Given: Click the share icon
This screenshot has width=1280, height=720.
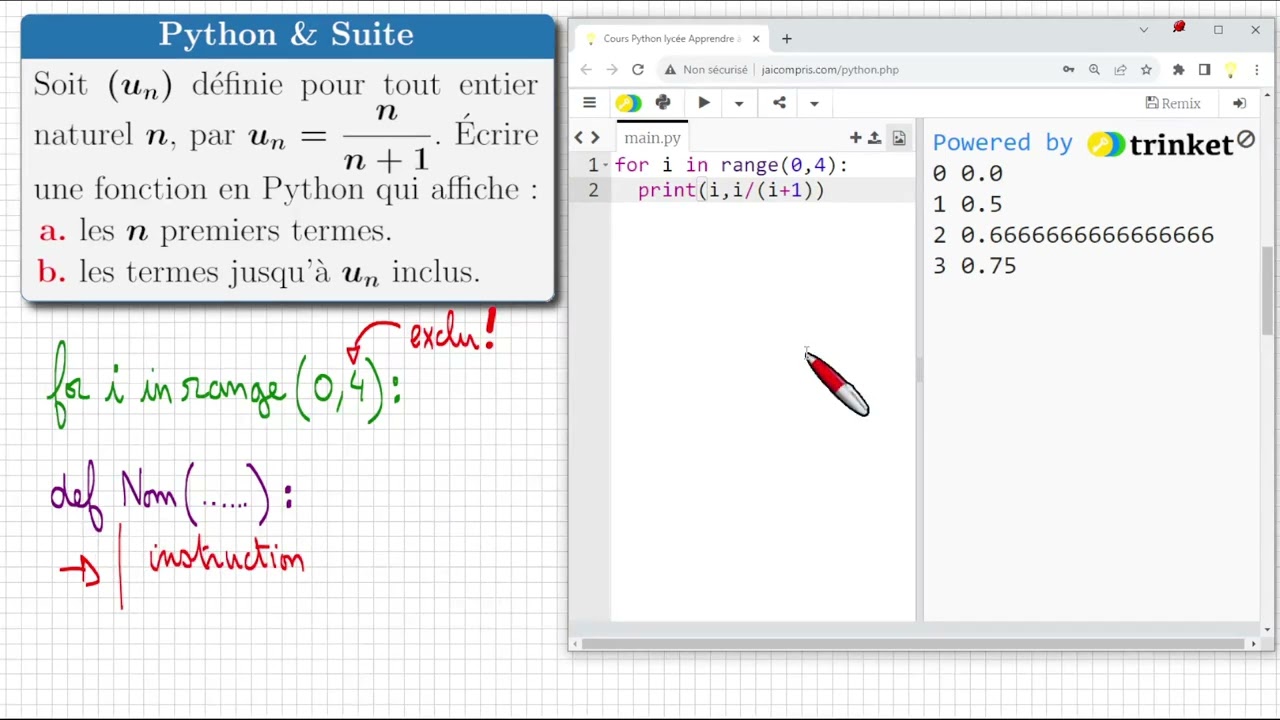Looking at the screenshot, I should pyautogui.click(x=779, y=103).
